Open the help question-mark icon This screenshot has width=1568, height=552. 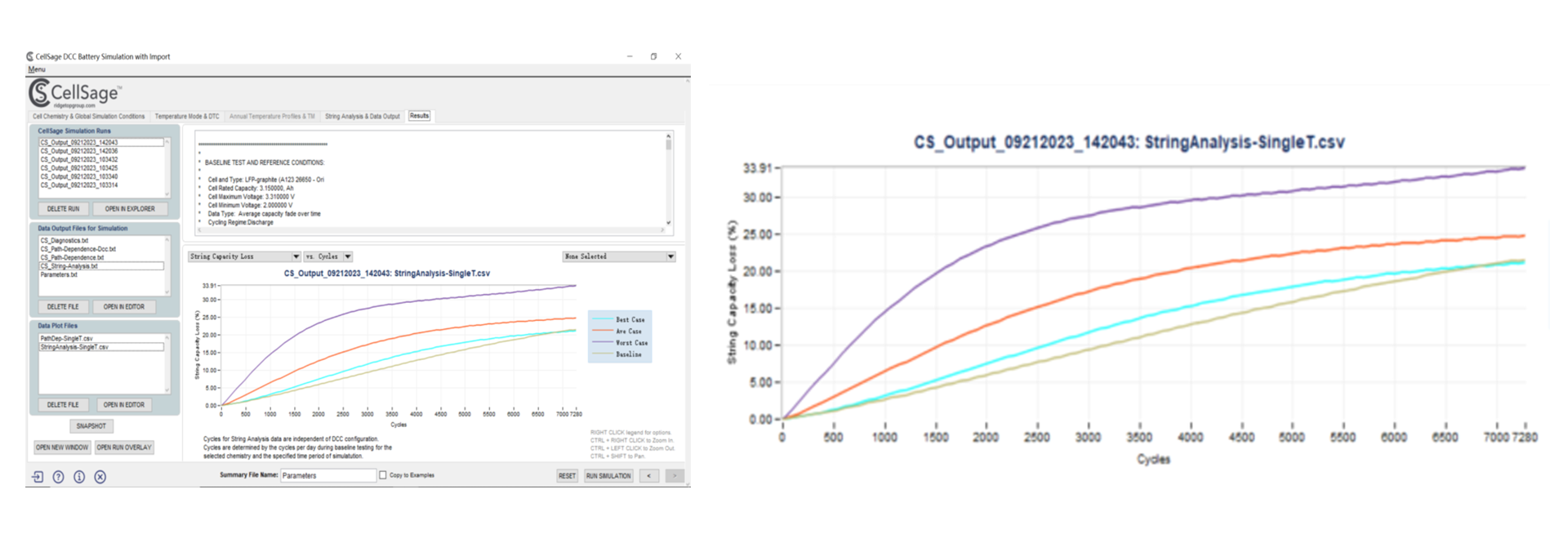(59, 477)
